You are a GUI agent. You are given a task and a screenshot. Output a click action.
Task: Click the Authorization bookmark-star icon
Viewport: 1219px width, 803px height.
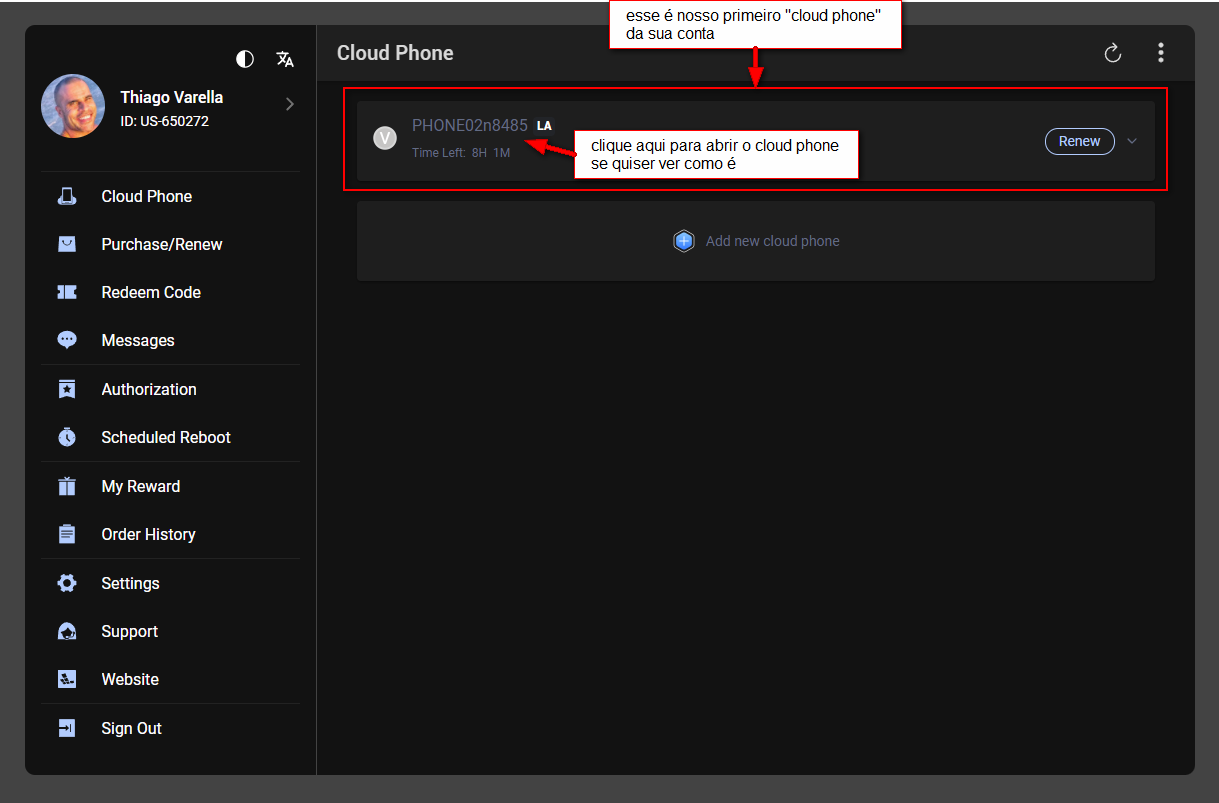click(x=67, y=389)
